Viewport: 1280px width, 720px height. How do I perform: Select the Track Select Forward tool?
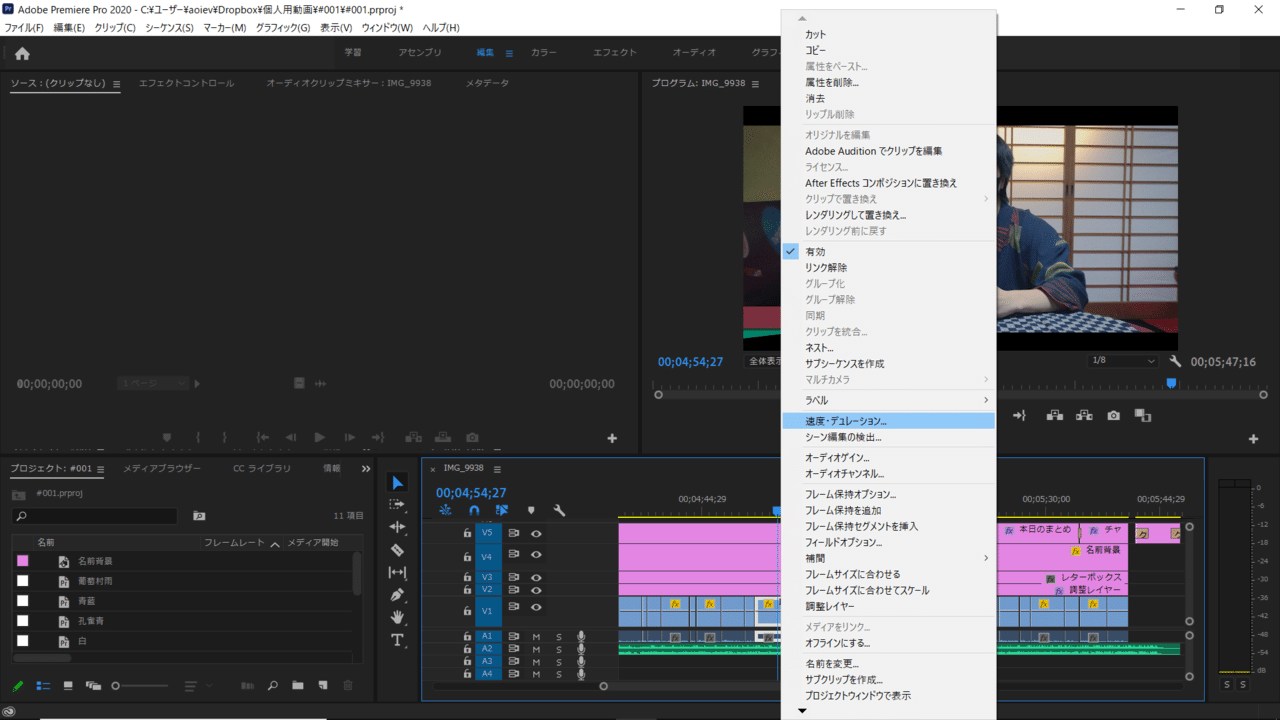coord(397,505)
